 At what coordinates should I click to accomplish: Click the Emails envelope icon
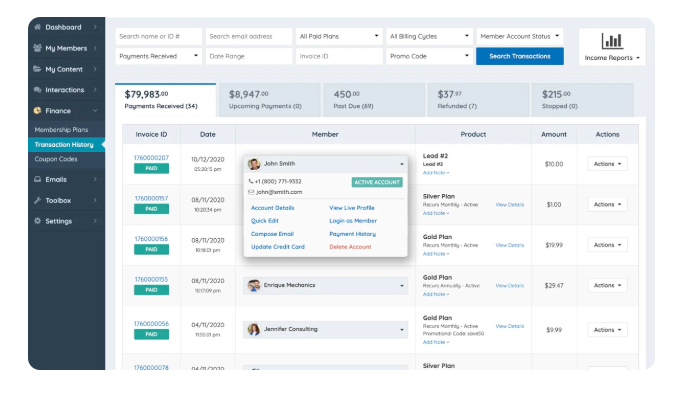37,179
